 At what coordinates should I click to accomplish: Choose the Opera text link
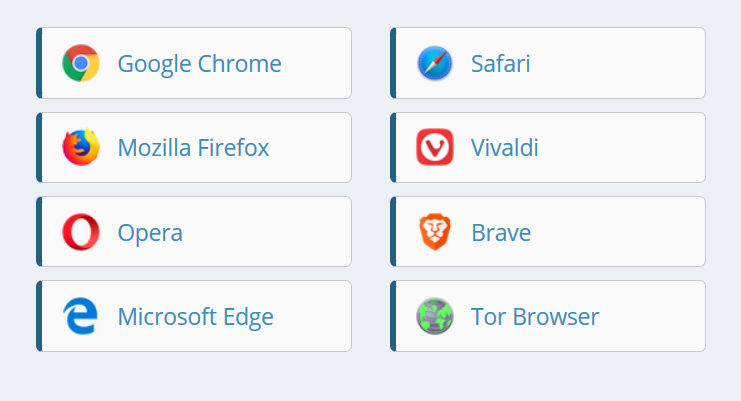pyautogui.click(x=150, y=233)
